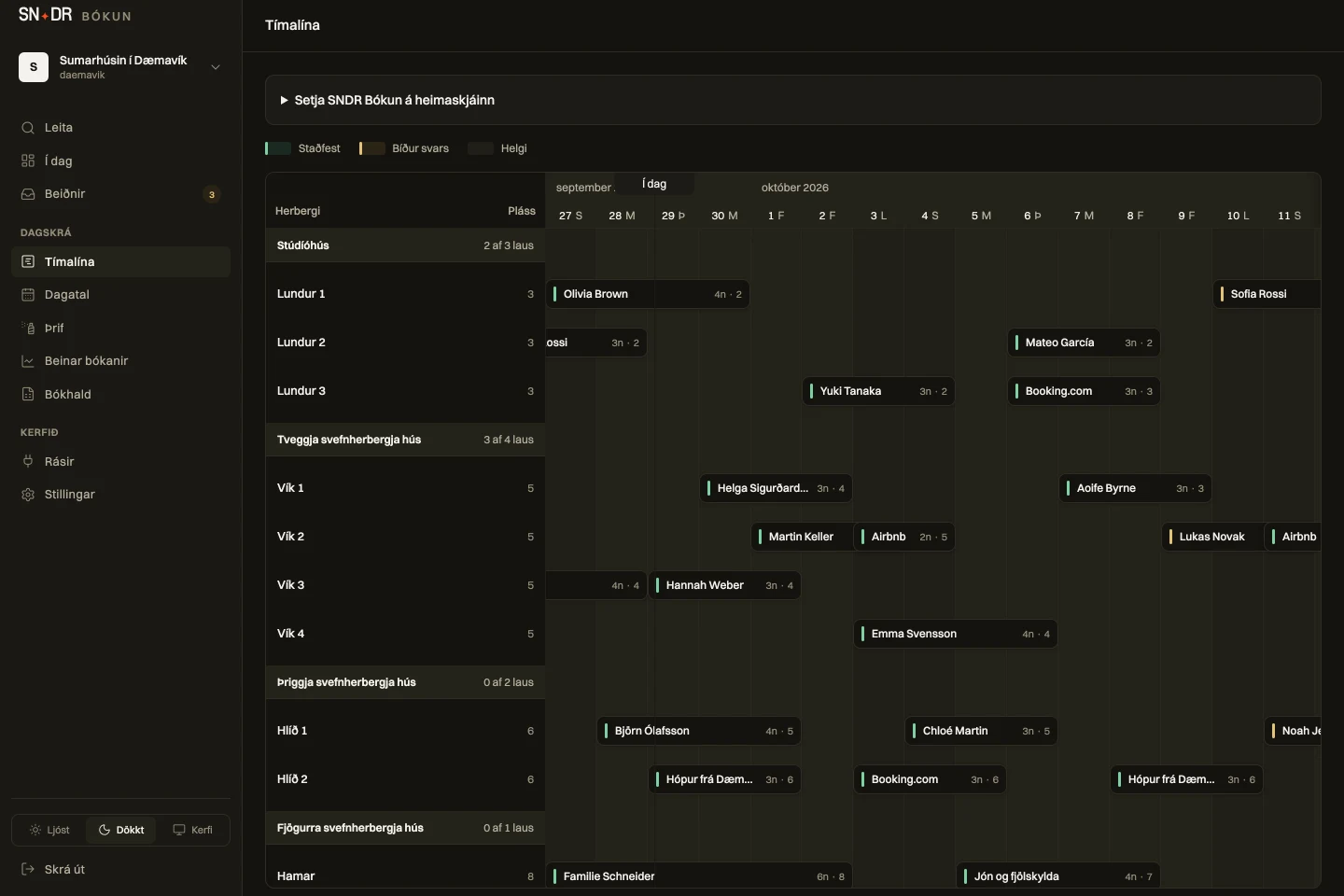Go to the Dagatal page

tap(120, 295)
